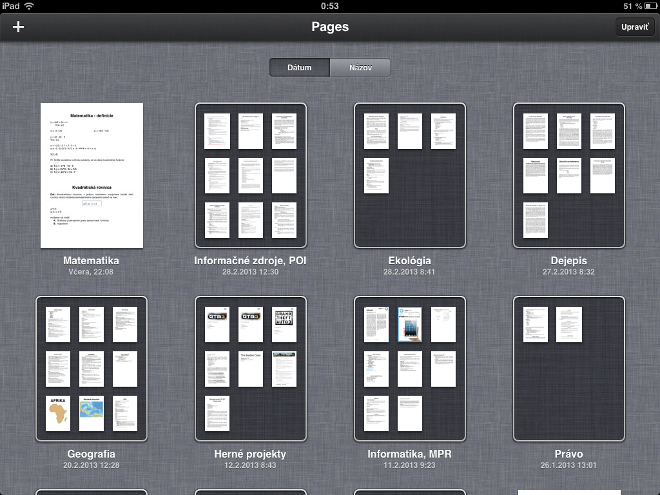This screenshot has height=495, width=660.
Task: Tap the Wi-Fi status icon
Action: (x=29, y=6)
